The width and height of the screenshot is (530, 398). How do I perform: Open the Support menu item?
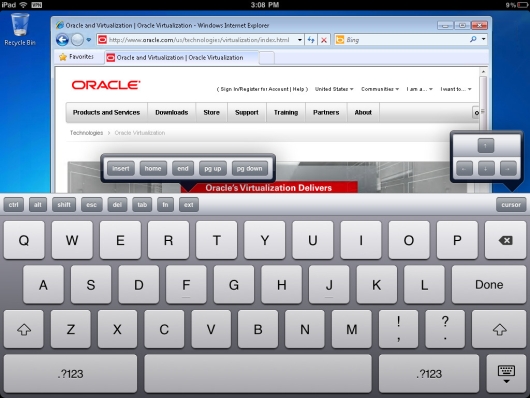coord(247,112)
